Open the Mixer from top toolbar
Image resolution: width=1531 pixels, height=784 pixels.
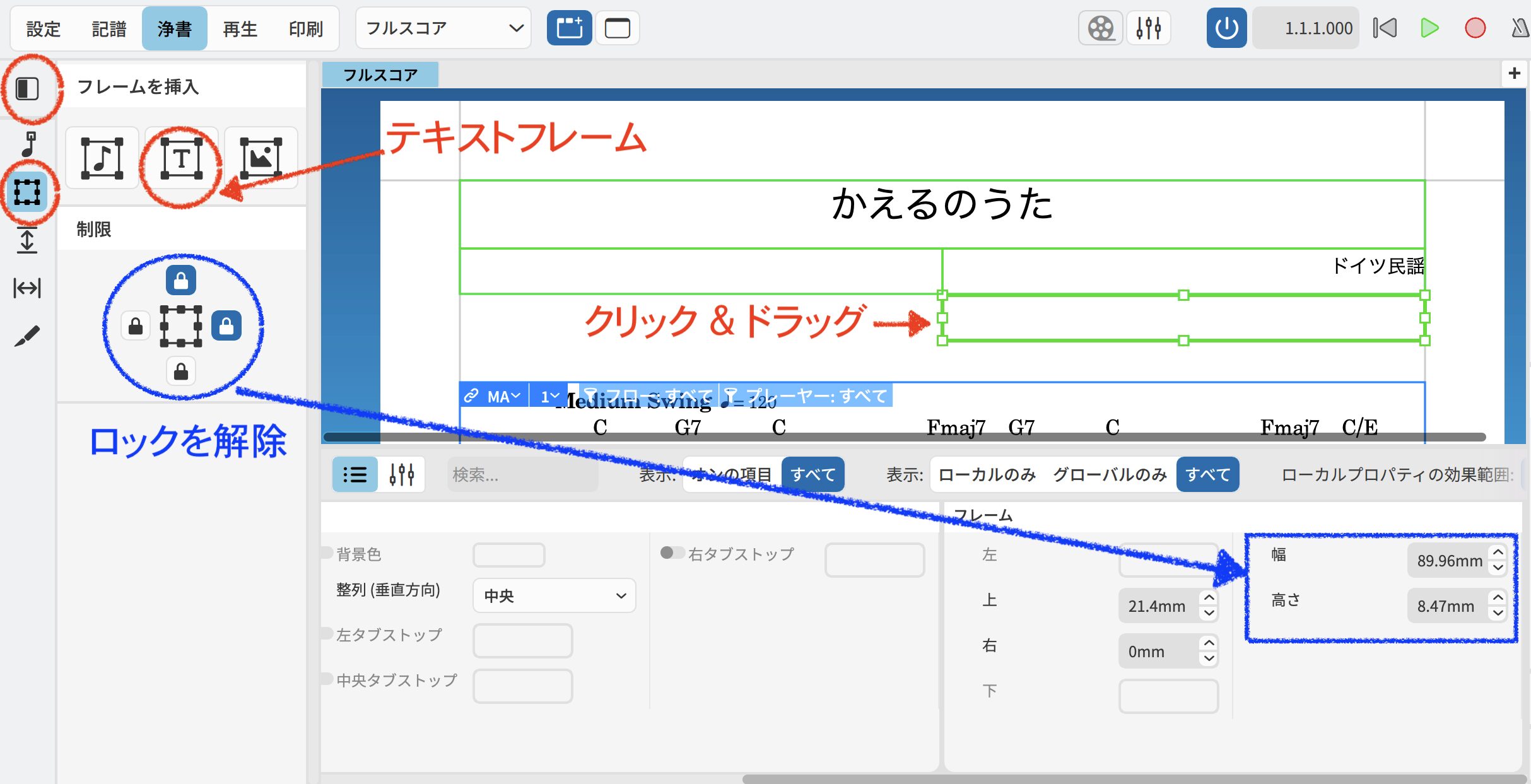coord(1148,28)
